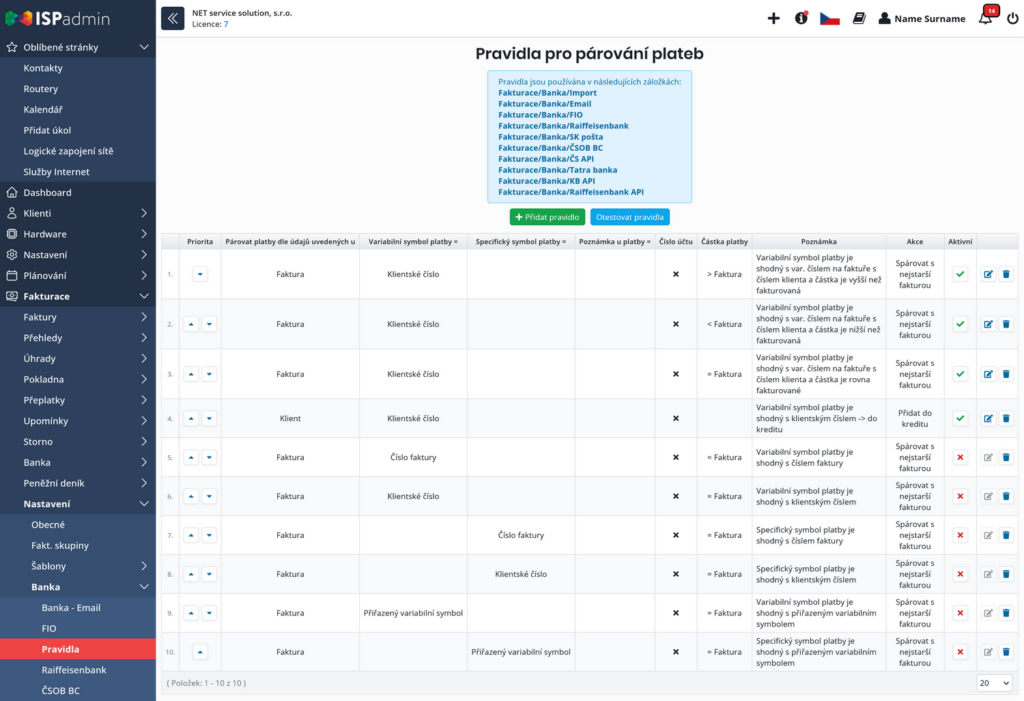Switch language using the Czech flag icon

pyautogui.click(x=829, y=18)
